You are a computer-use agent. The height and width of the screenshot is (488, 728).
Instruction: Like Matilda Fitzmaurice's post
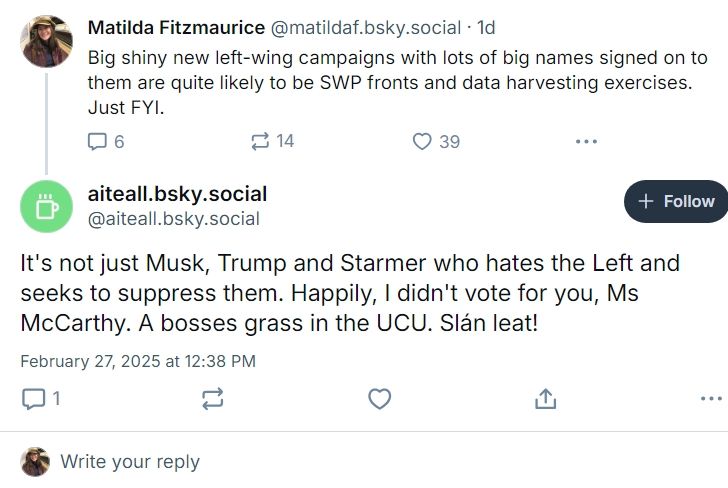(423, 142)
